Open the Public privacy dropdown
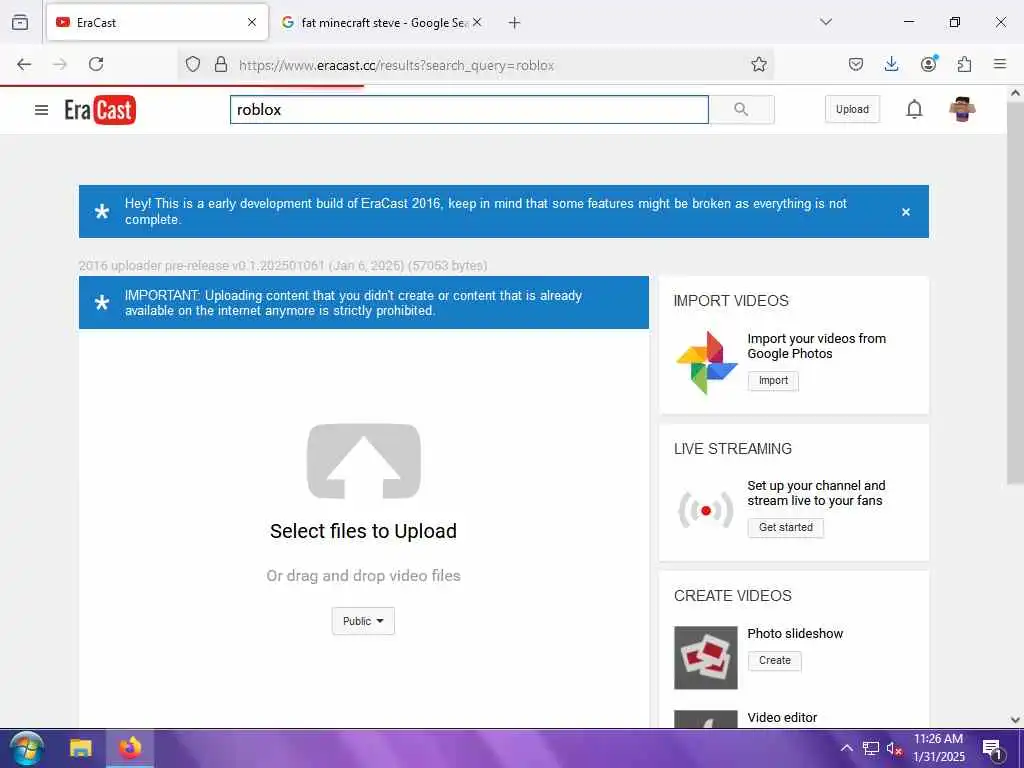 [x=363, y=621]
